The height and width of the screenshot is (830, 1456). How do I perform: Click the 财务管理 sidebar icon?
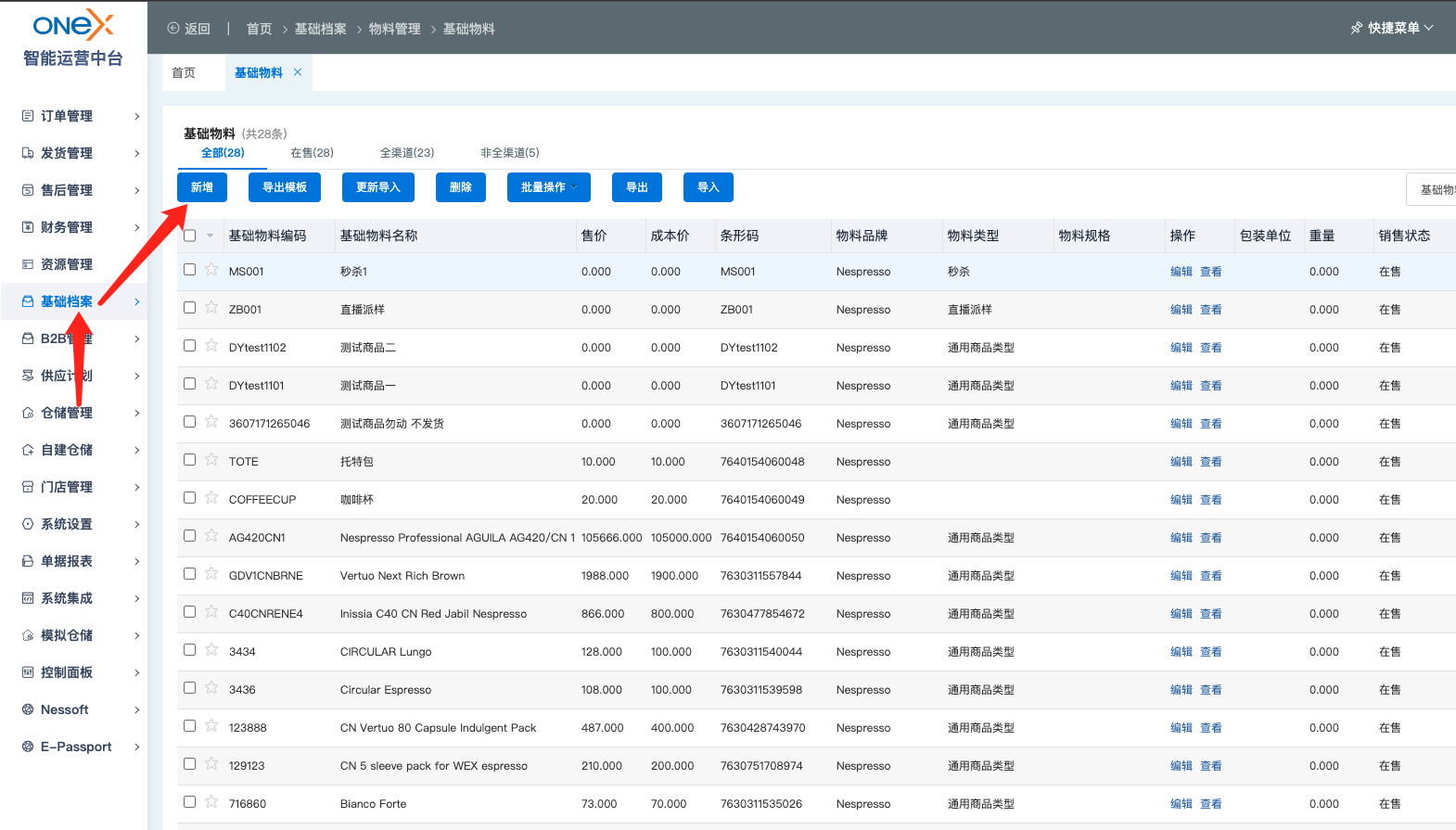tap(28, 227)
